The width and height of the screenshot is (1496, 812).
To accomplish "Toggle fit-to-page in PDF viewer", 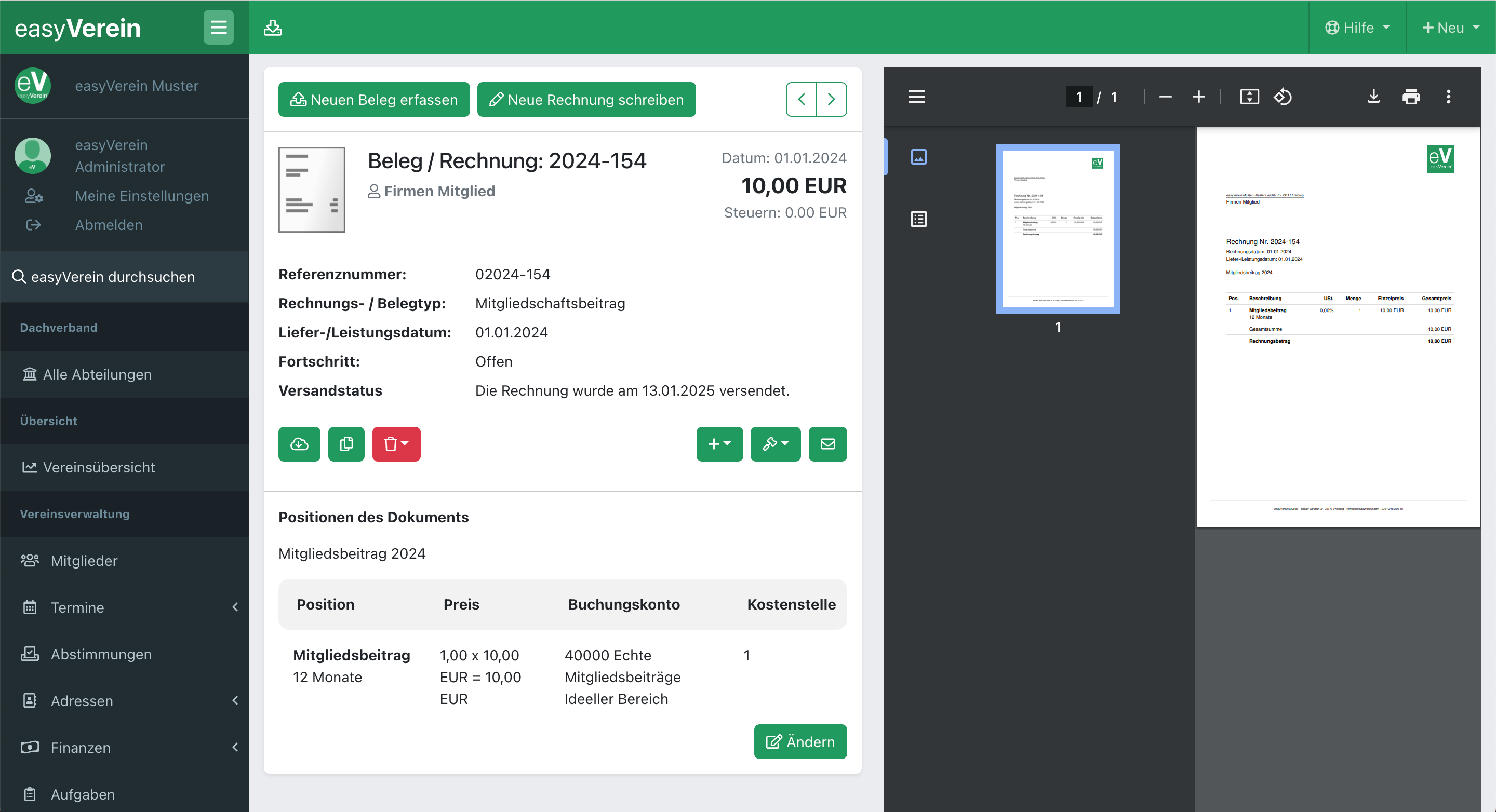I will pyautogui.click(x=1249, y=97).
